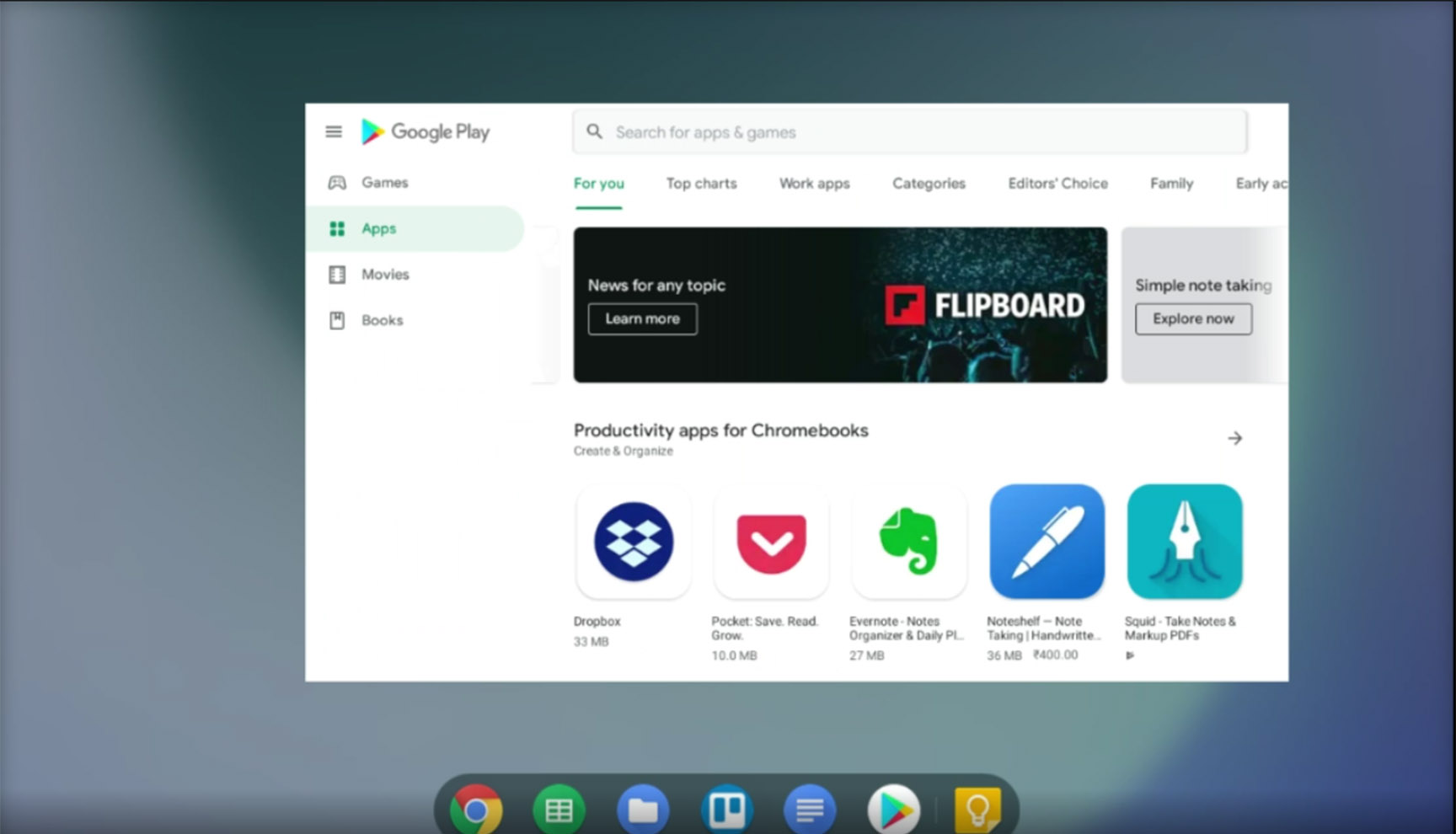Image resolution: width=1456 pixels, height=834 pixels.
Task: Click the search magnifier icon
Action: 595,132
